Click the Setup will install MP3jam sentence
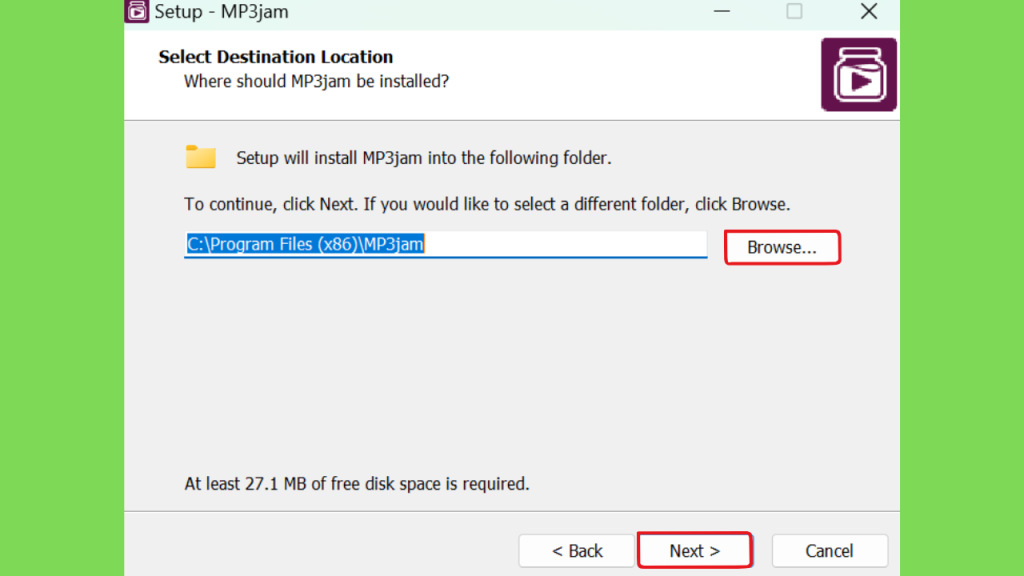The height and width of the screenshot is (576, 1024). coord(424,158)
